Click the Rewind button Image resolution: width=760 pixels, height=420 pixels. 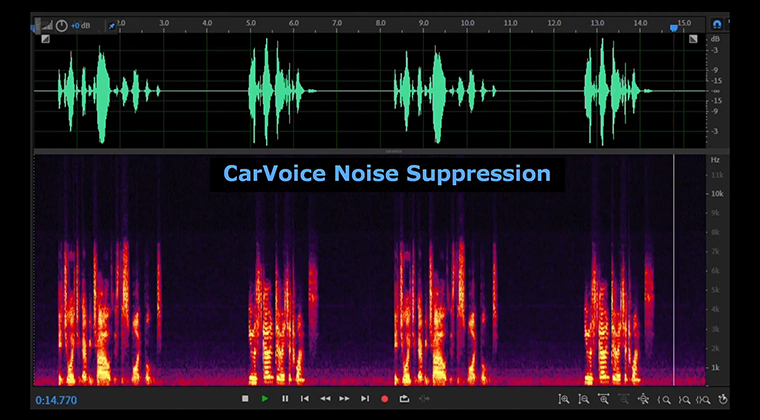pos(325,399)
